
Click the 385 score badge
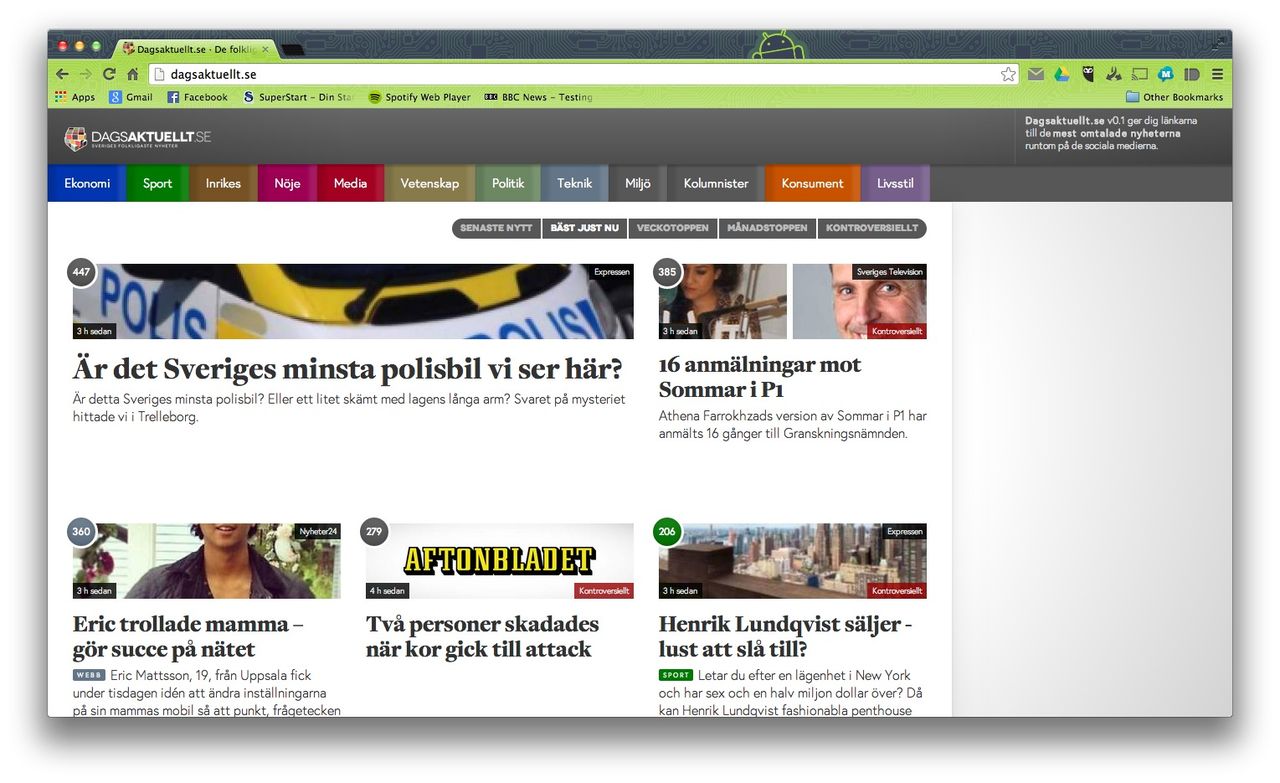point(667,272)
